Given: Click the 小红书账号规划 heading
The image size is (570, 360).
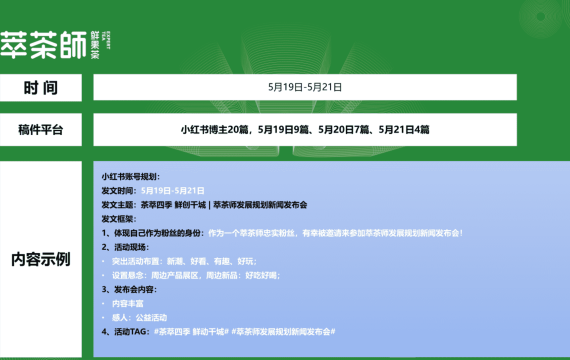Looking at the screenshot, I should point(131,177).
